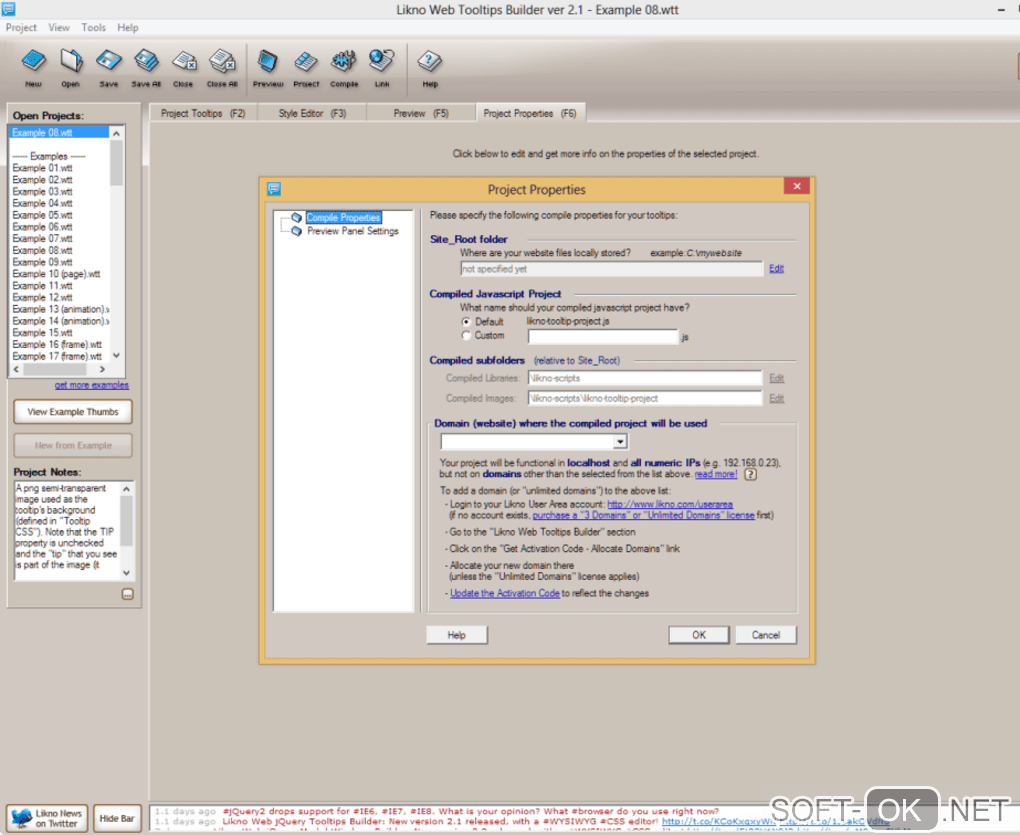Click scroll up arrow in Project Notes
The width and height of the screenshot is (1020, 835).
click(127, 488)
